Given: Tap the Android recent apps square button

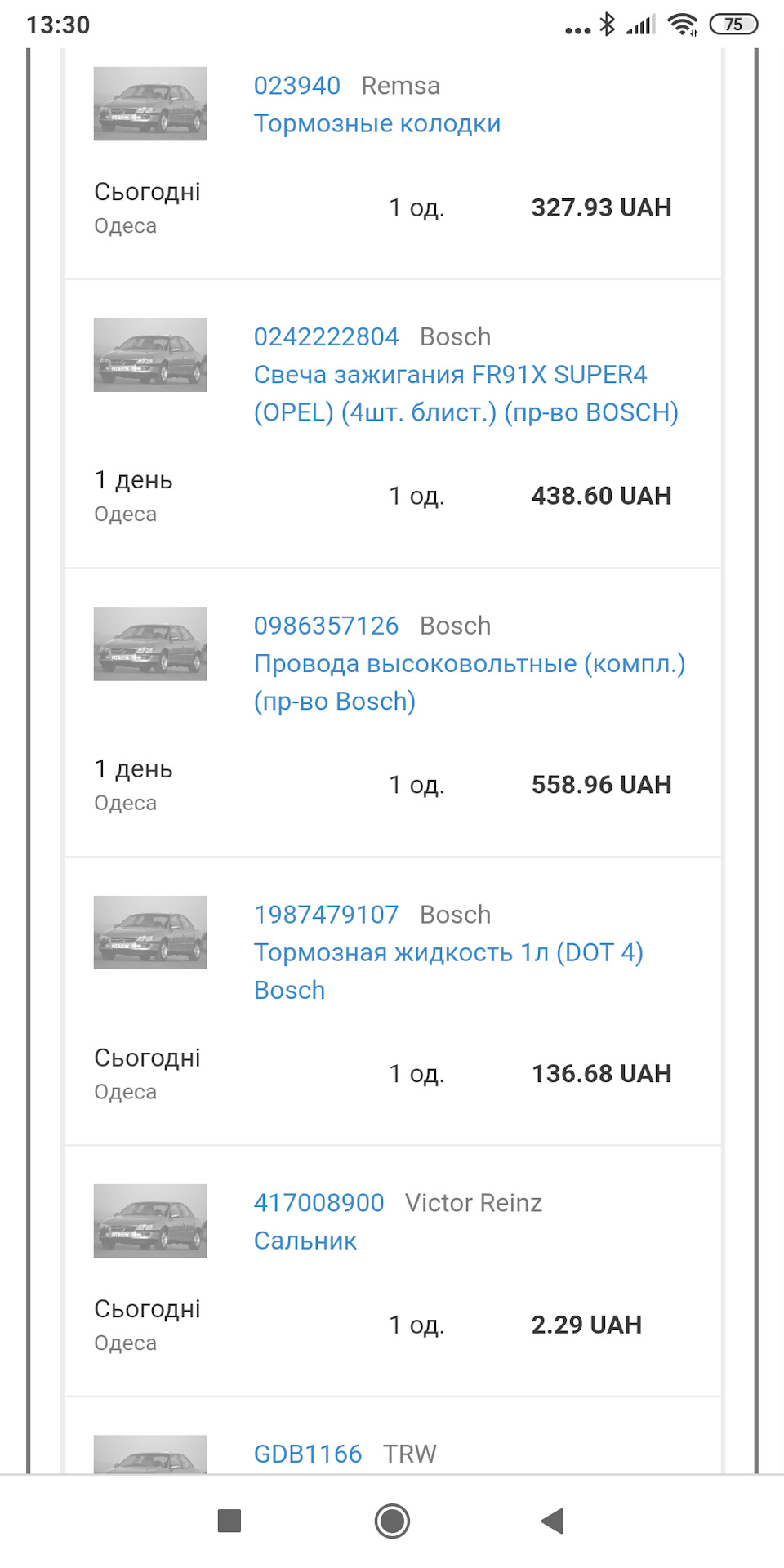Looking at the screenshot, I should point(229,1521).
